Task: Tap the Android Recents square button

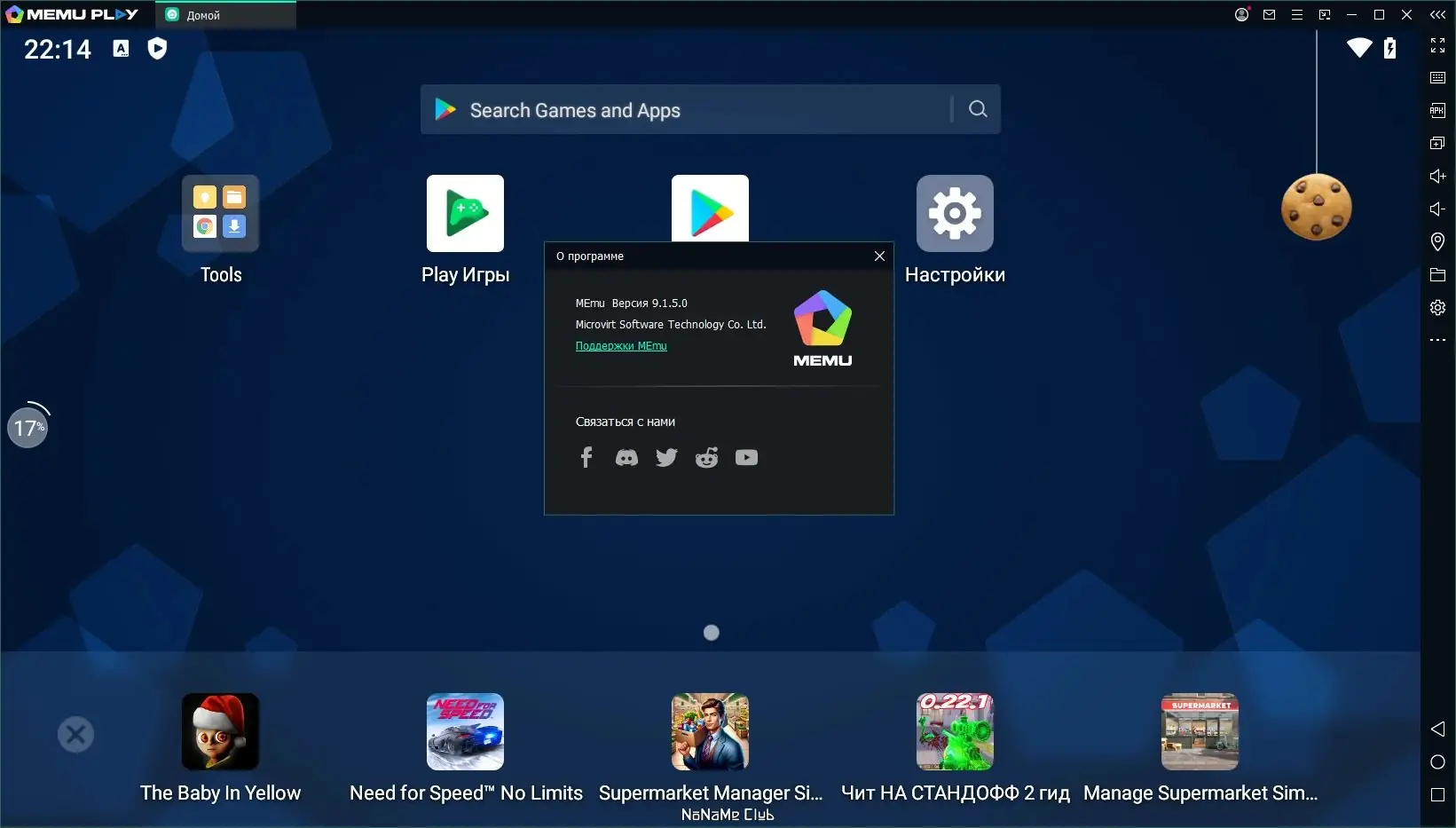Action: (1437, 794)
